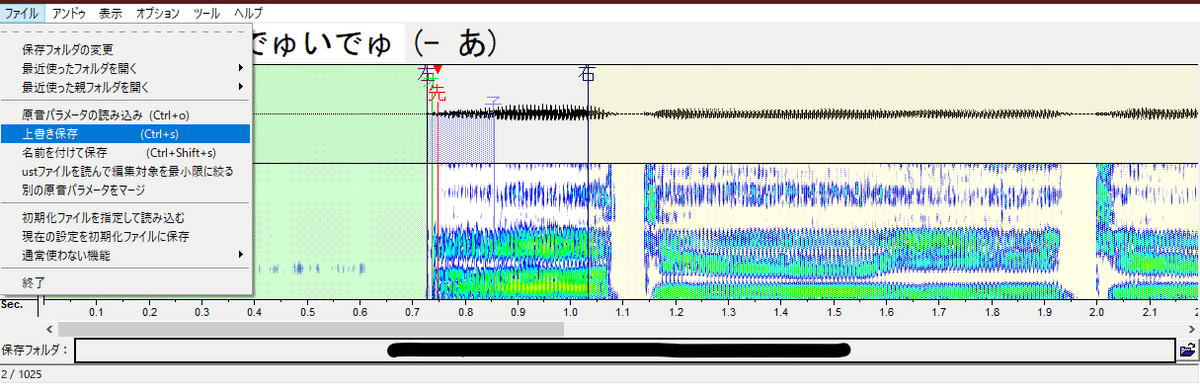Select the red 先 preutterance marker
The width and height of the screenshot is (1200, 384).
click(436, 93)
